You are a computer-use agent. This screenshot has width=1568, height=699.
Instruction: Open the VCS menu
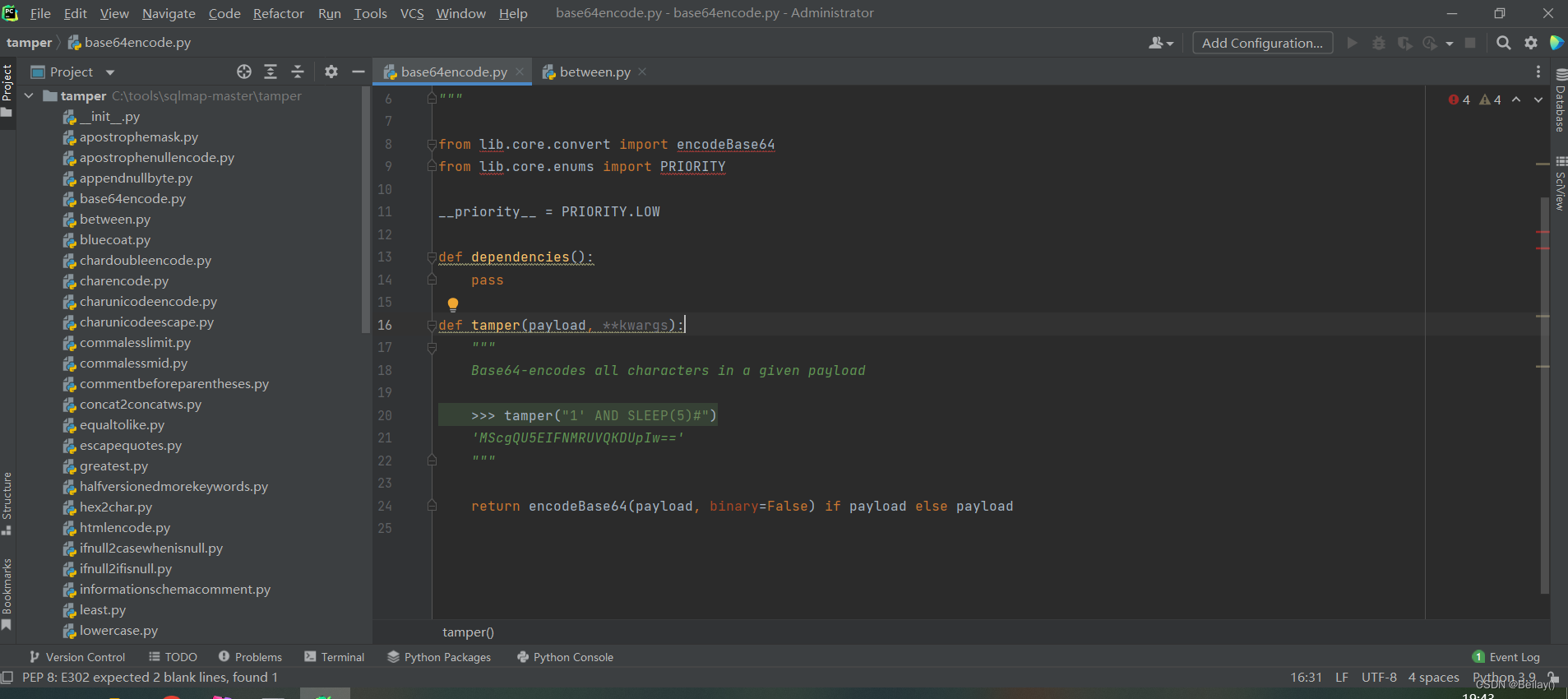412,13
